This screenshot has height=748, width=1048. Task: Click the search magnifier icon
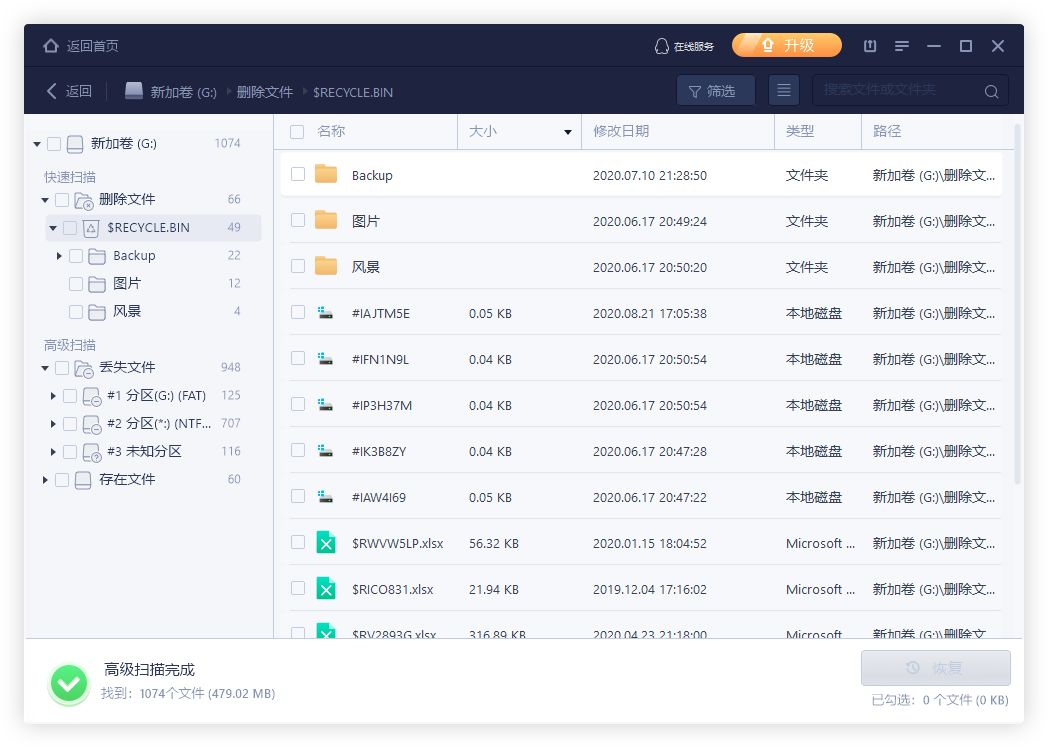click(991, 91)
